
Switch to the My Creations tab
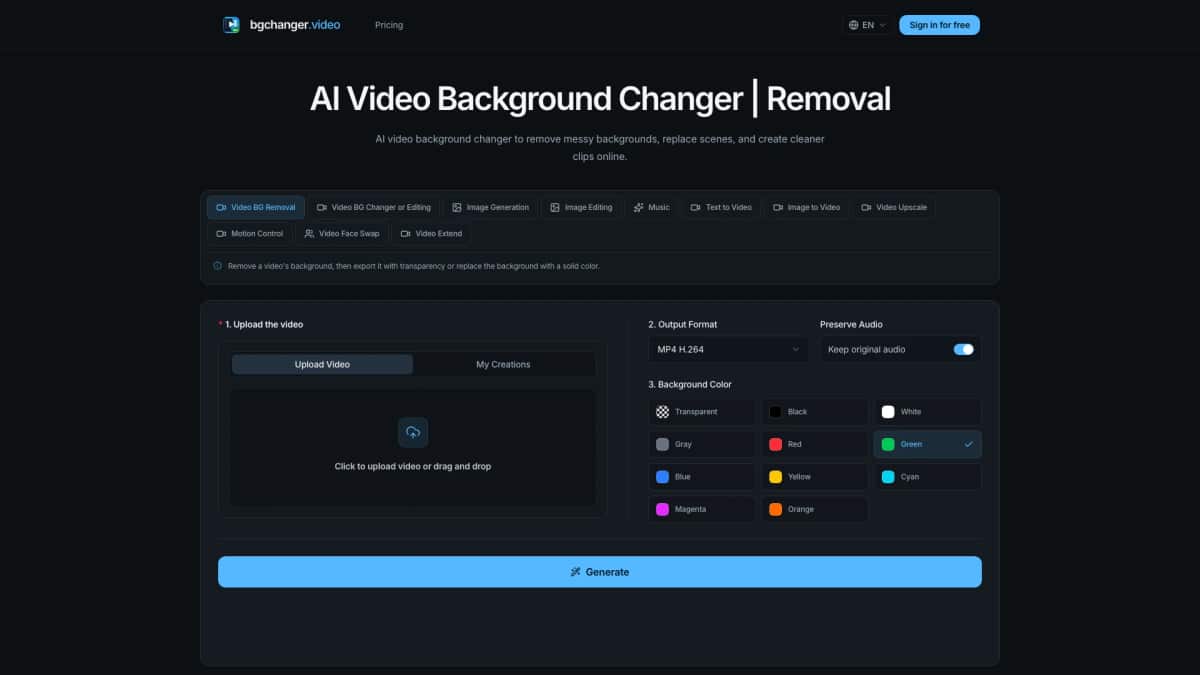[503, 364]
